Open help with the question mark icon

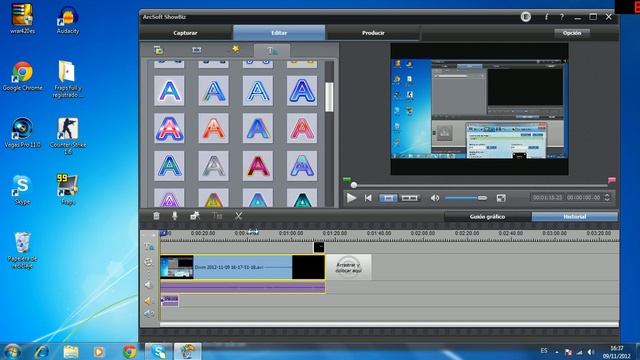[x=562, y=17]
